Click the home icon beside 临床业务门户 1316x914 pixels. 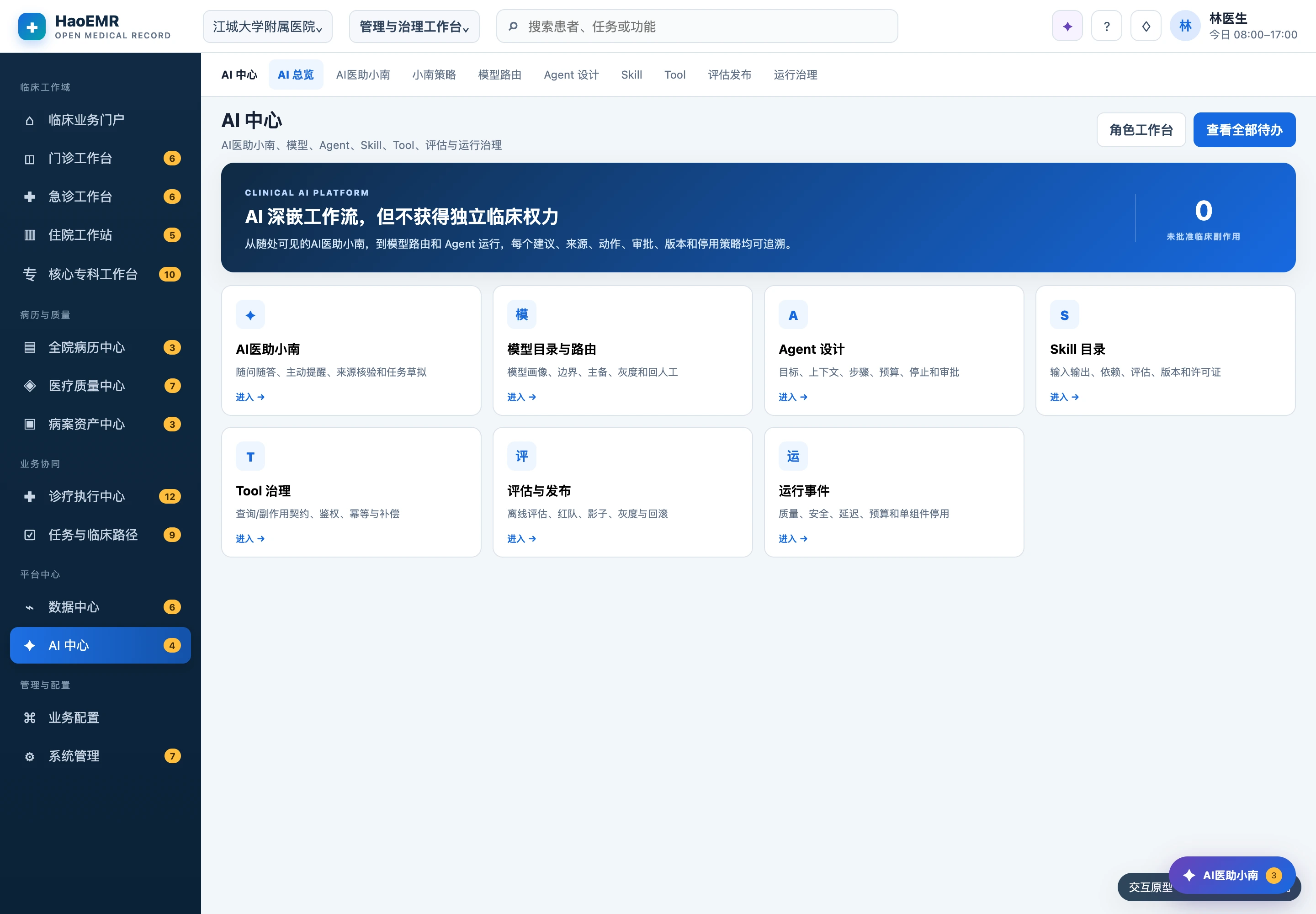(x=30, y=120)
